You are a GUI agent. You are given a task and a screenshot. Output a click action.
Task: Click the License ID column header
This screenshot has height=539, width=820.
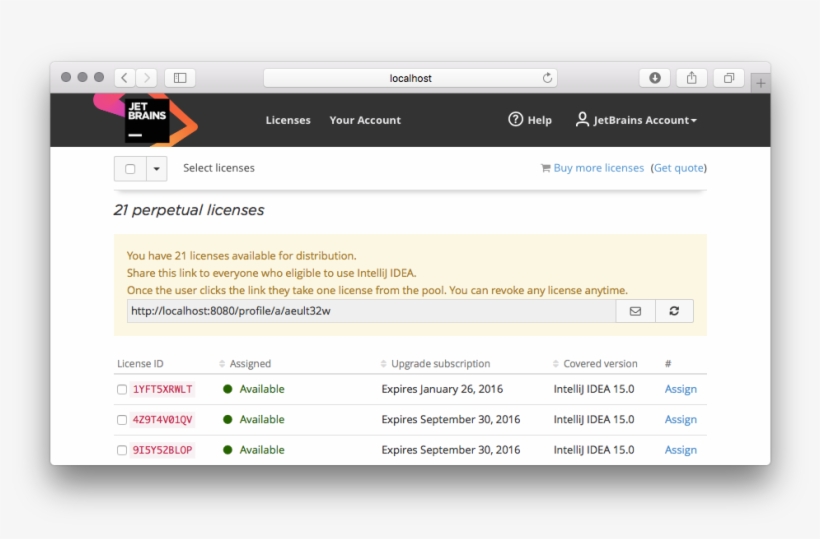140,363
